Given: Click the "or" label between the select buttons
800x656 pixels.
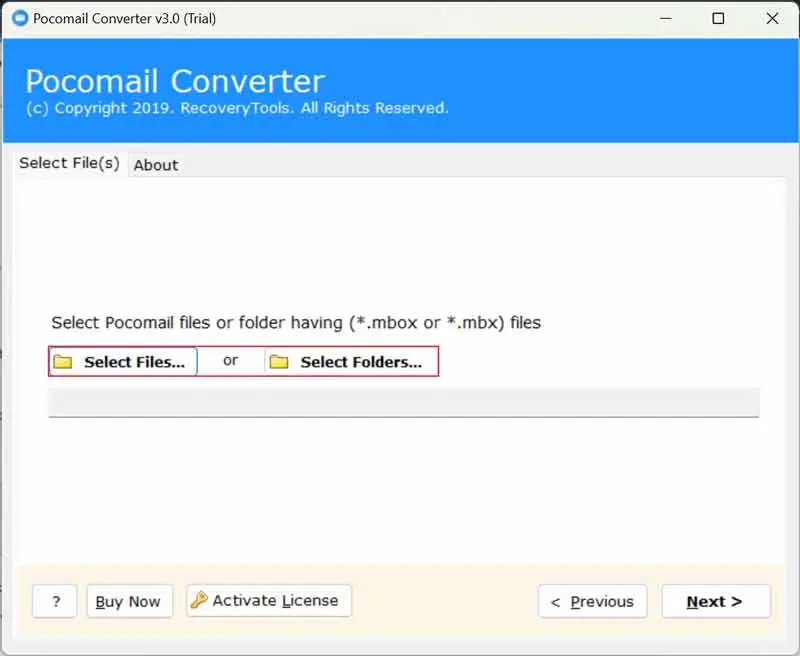Looking at the screenshot, I should pyautogui.click(x=231, y=361).
